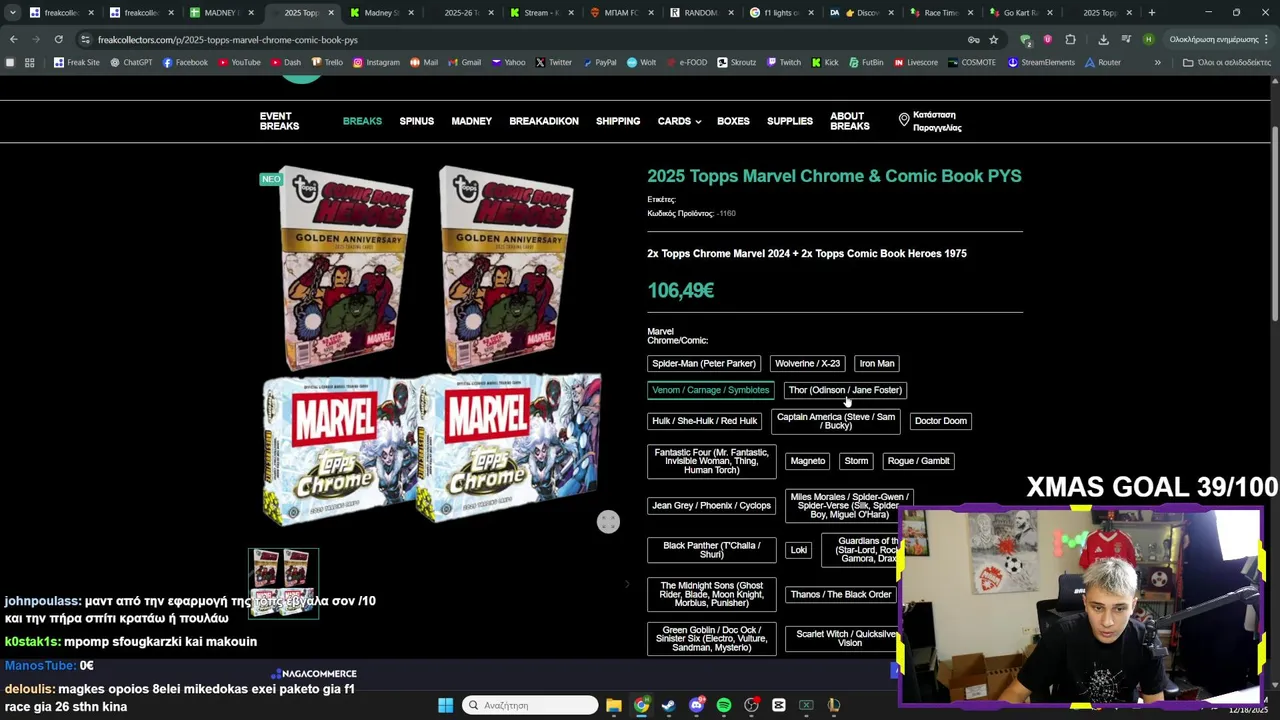Switch to the Race Time browser tab

pos(941,13)
